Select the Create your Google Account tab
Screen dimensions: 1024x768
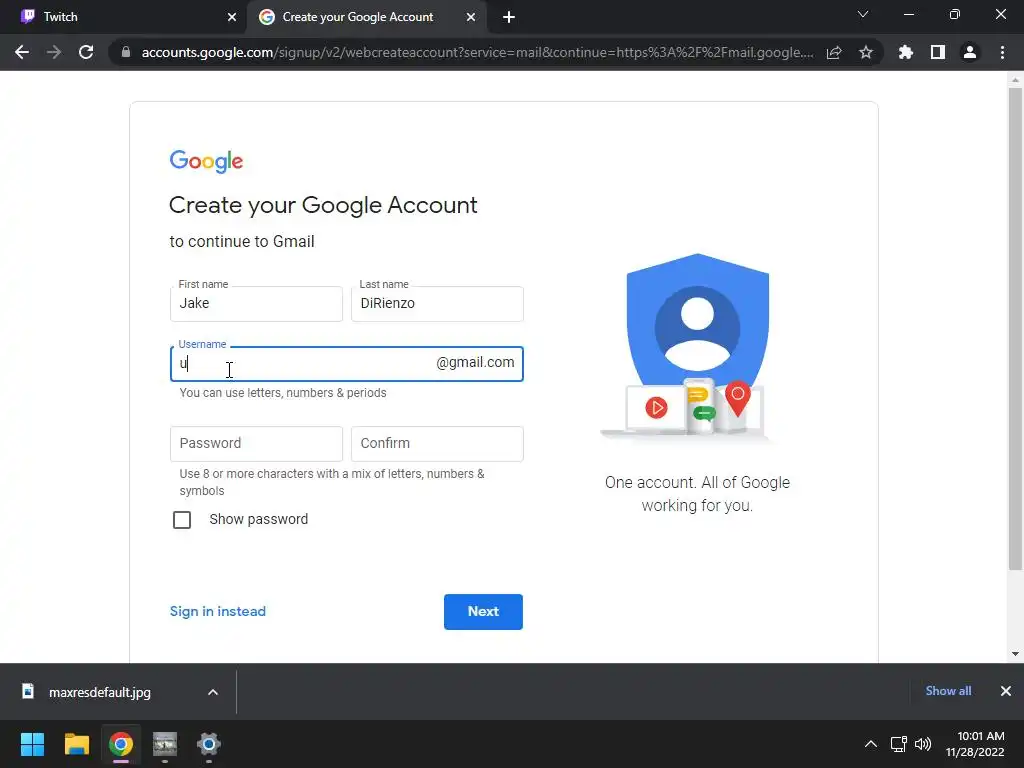click(367, 17)
